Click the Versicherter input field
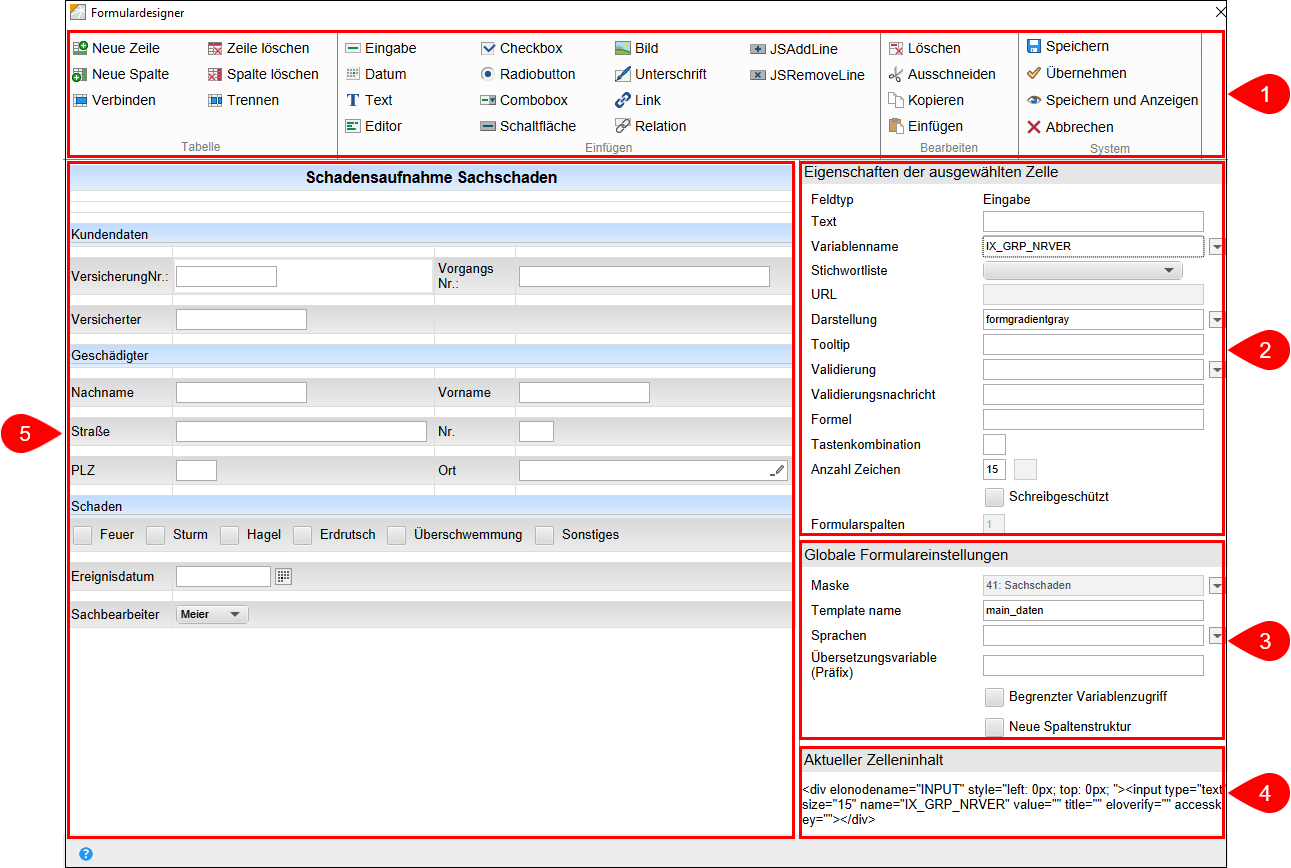This screenshot has width=1291, height=868. (241, 320)
